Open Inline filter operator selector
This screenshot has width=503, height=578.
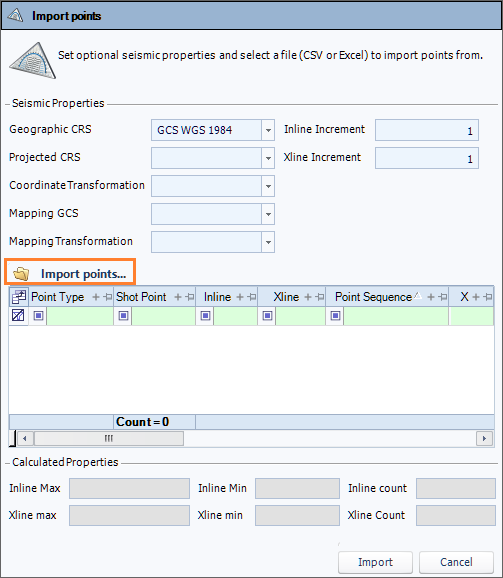[206, 316]
